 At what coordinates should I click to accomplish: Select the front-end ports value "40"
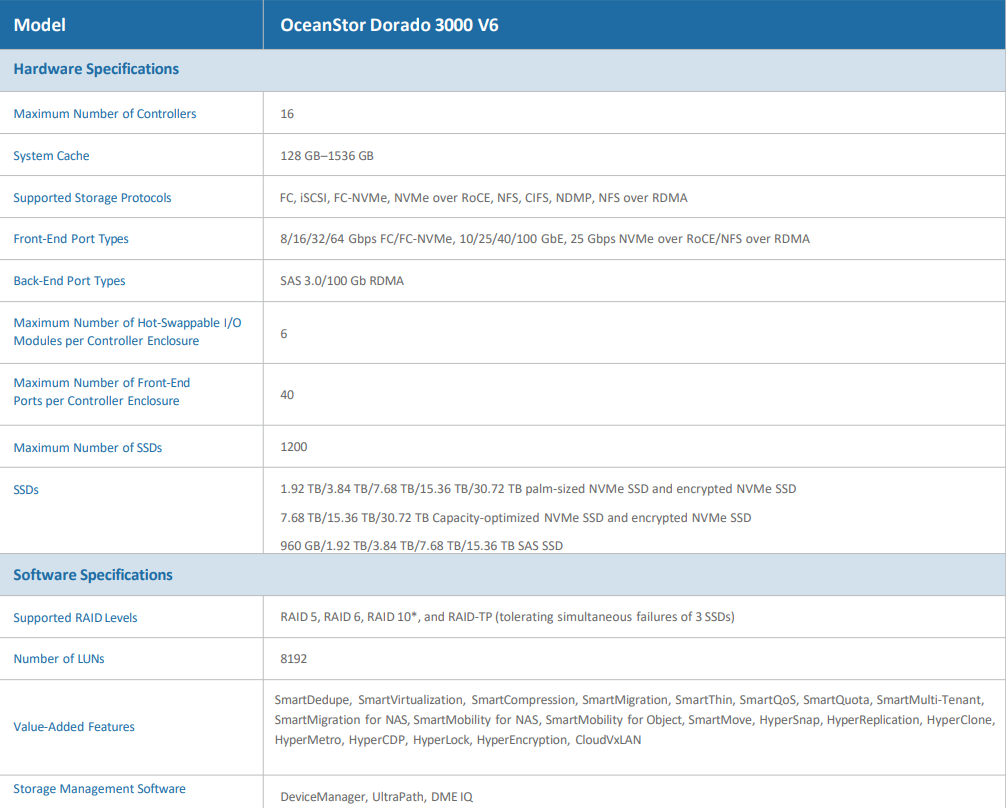click(287, 395)
